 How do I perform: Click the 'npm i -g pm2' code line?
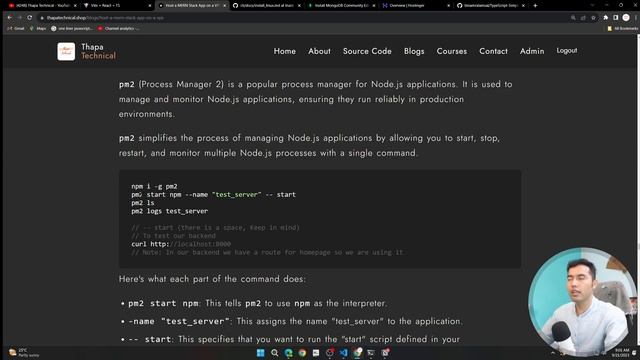point(154,187)
